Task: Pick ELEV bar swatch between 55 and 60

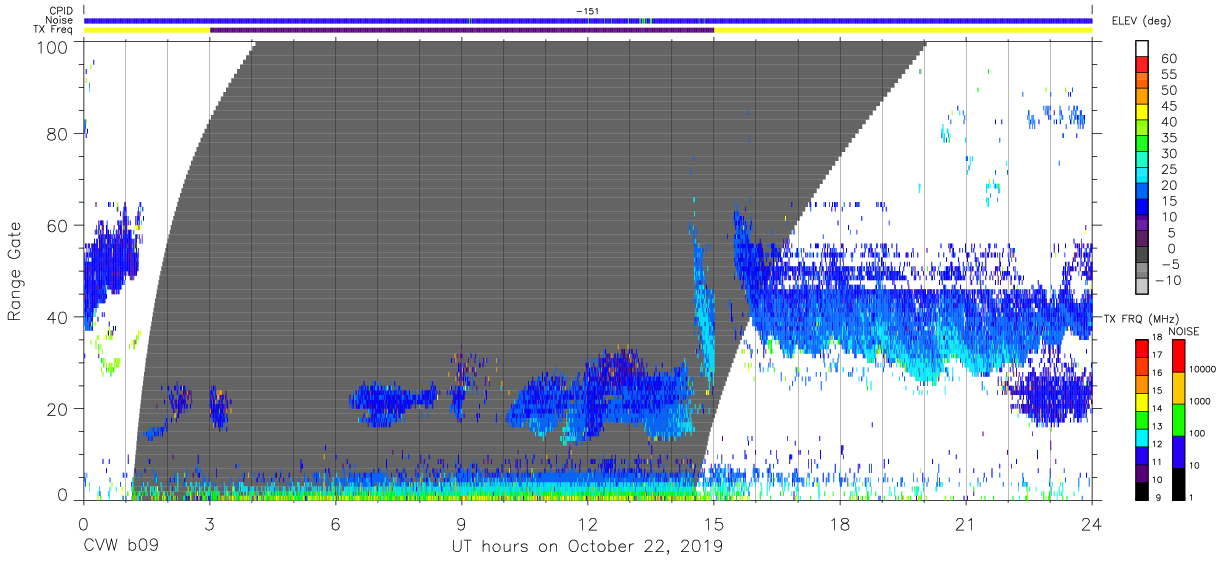Action: [x=1143, y=63]
